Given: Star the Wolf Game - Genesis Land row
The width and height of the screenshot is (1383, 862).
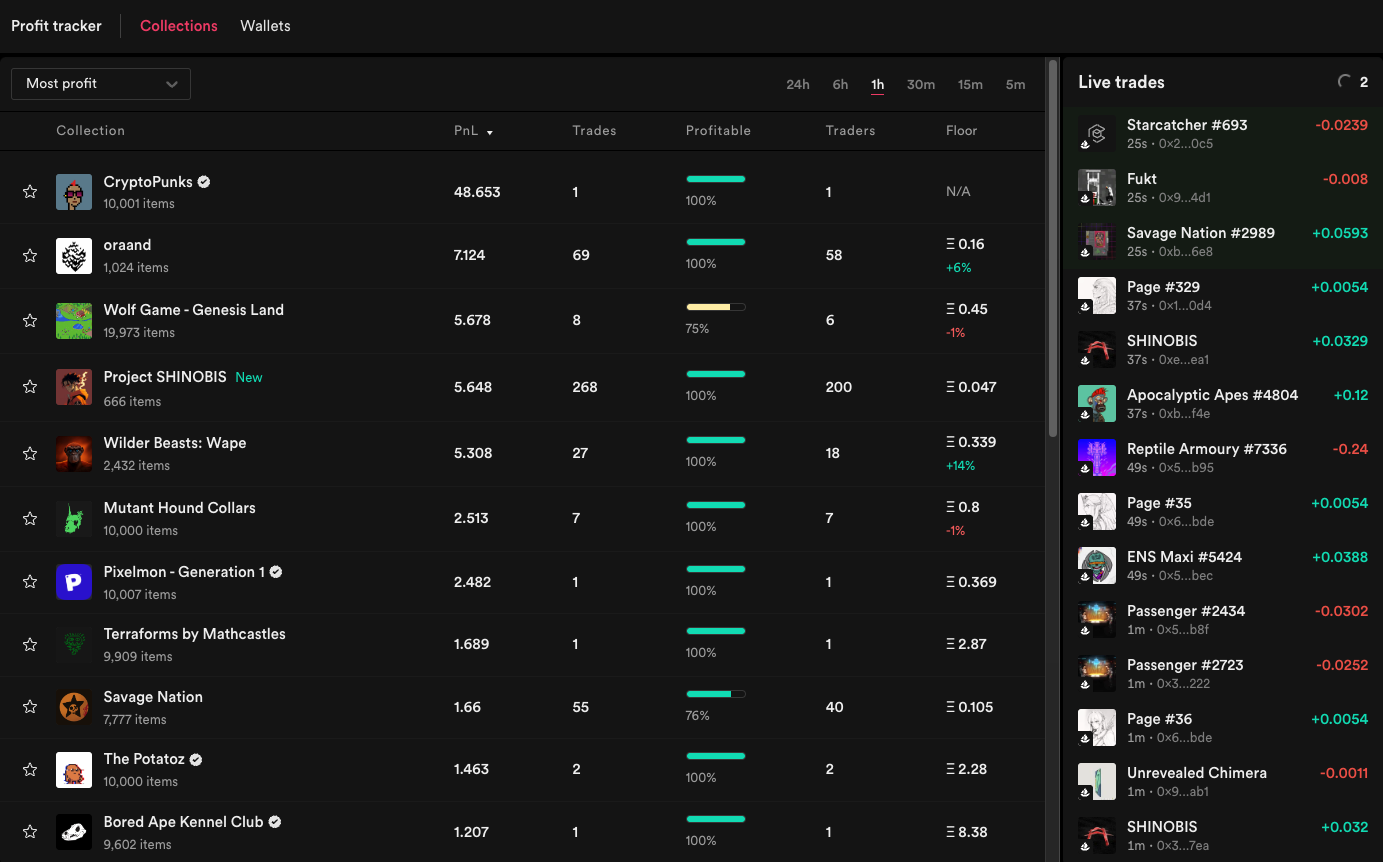Looking at the screenshot, I should point(30,321).
